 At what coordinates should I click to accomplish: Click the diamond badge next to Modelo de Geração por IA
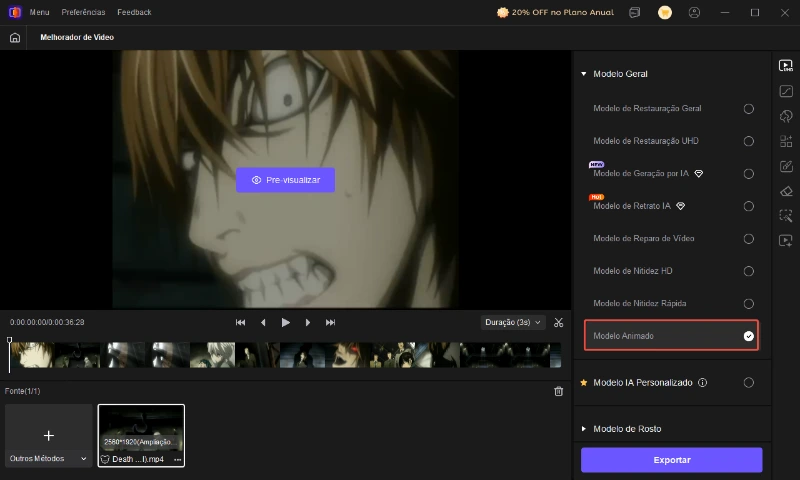(699, 173)
